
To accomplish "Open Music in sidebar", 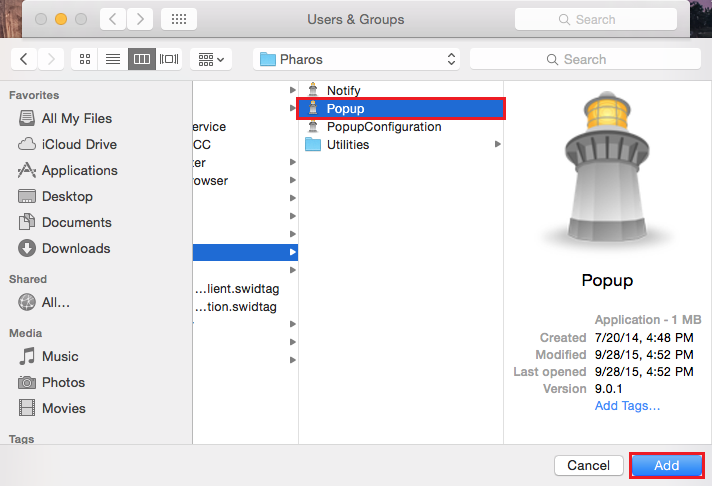I will [60, 356].
